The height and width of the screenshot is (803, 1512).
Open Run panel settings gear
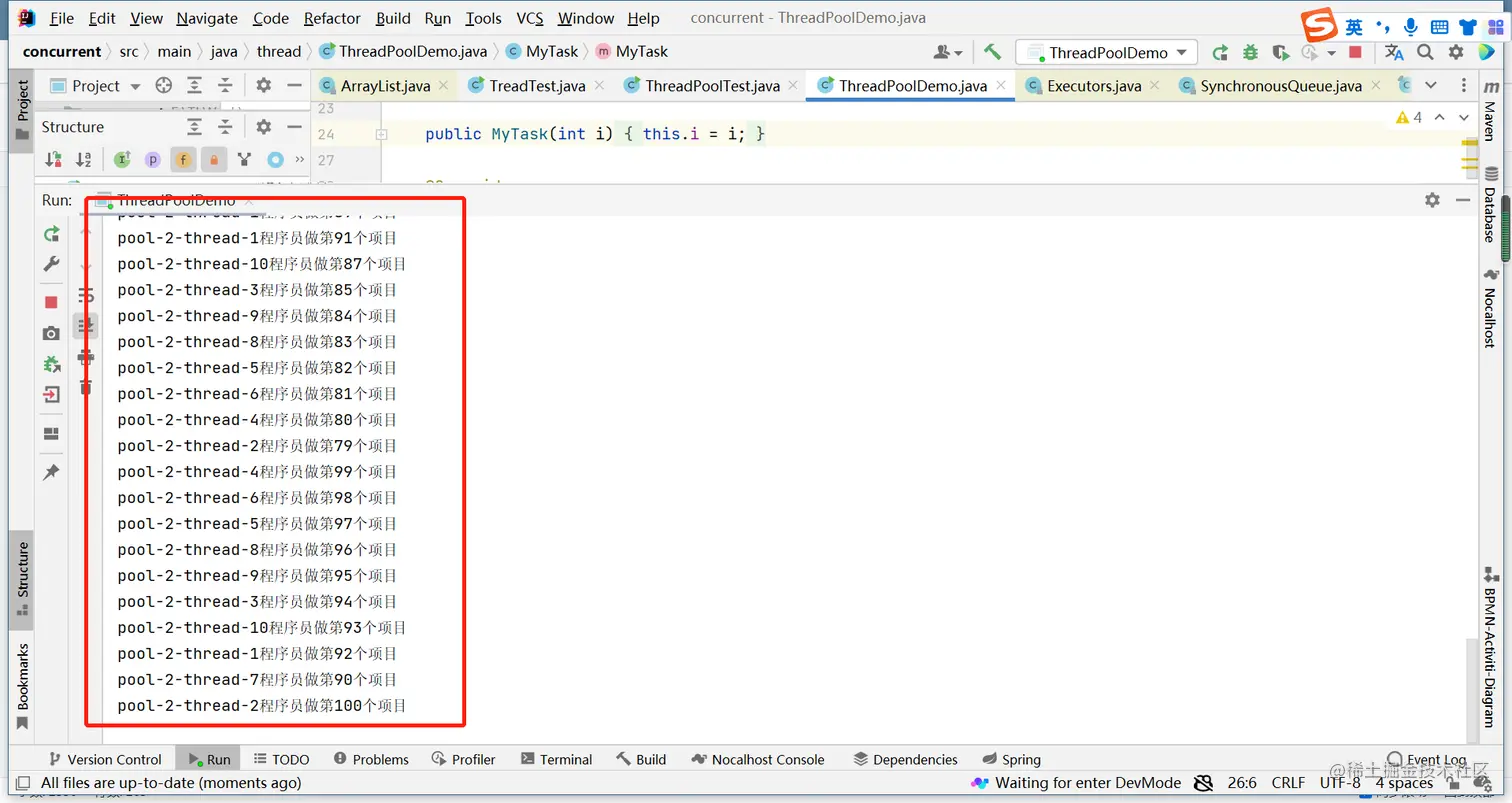tap(1432, 200)
